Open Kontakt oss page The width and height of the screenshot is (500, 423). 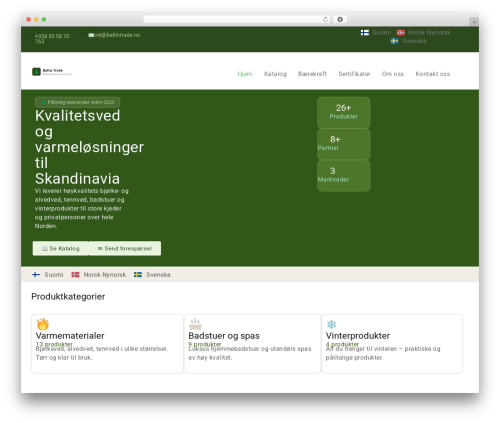433,74
